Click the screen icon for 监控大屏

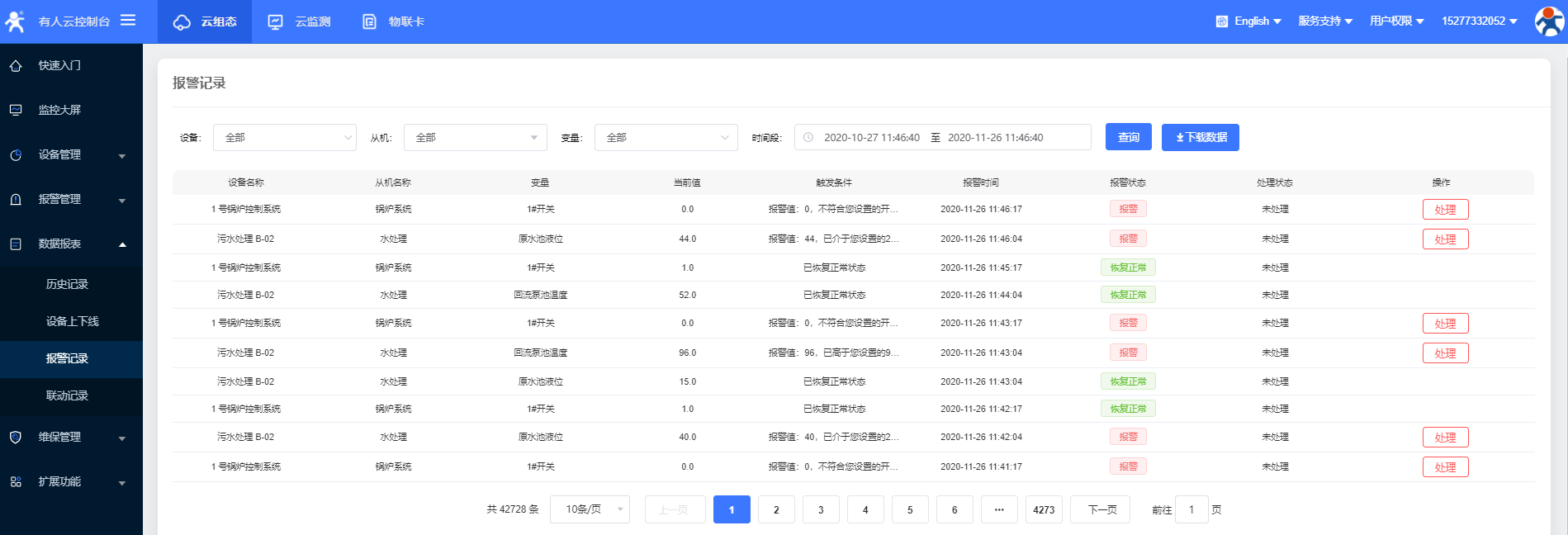tap(16, 110)
